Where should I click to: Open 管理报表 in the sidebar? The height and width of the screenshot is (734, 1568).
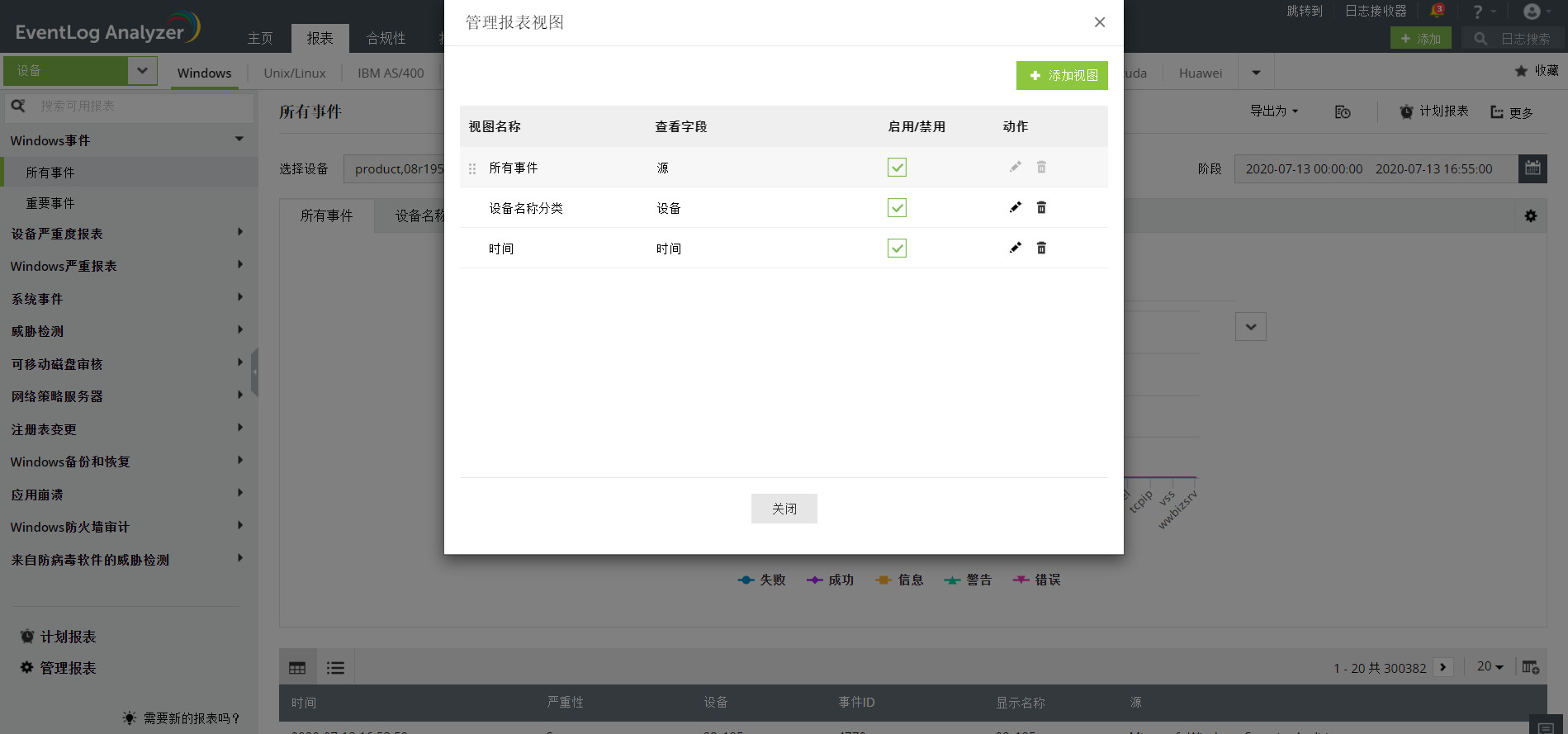click(x=58, y=668)
